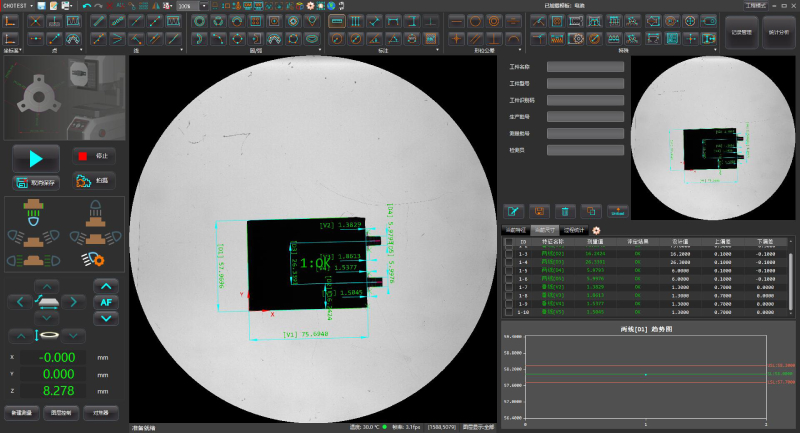The image size is (800, 433).
Task: Click the 工件名称 input field
Action: click(x=585, y=67)
